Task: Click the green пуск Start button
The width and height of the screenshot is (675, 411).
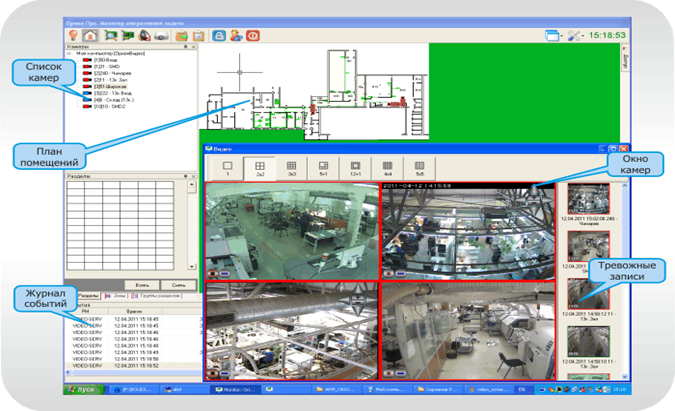Action: point(84,389)
